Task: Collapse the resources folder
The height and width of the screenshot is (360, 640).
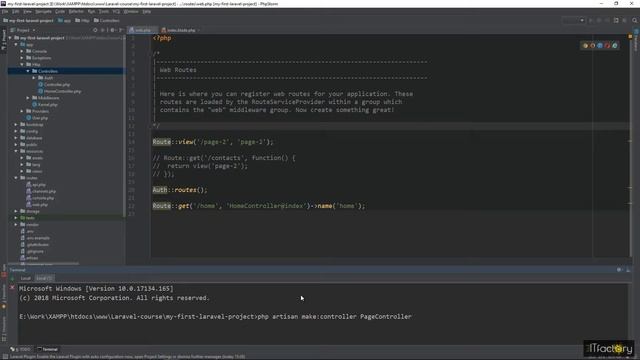Action: pyautogui.click(x=16, y=151)
